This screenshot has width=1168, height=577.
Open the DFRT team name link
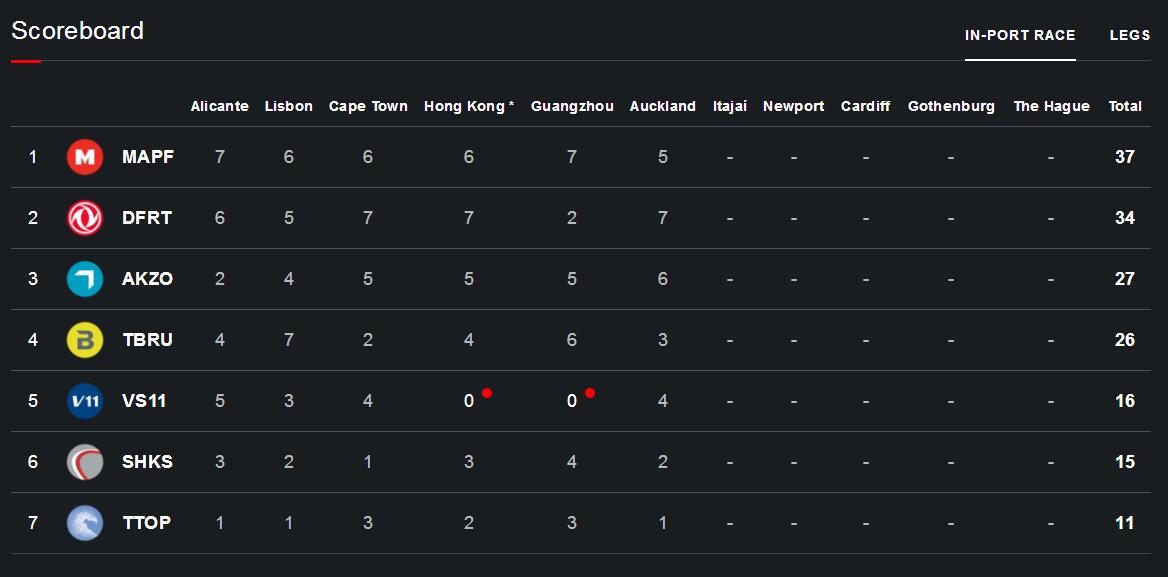click(x=147, y=218)
